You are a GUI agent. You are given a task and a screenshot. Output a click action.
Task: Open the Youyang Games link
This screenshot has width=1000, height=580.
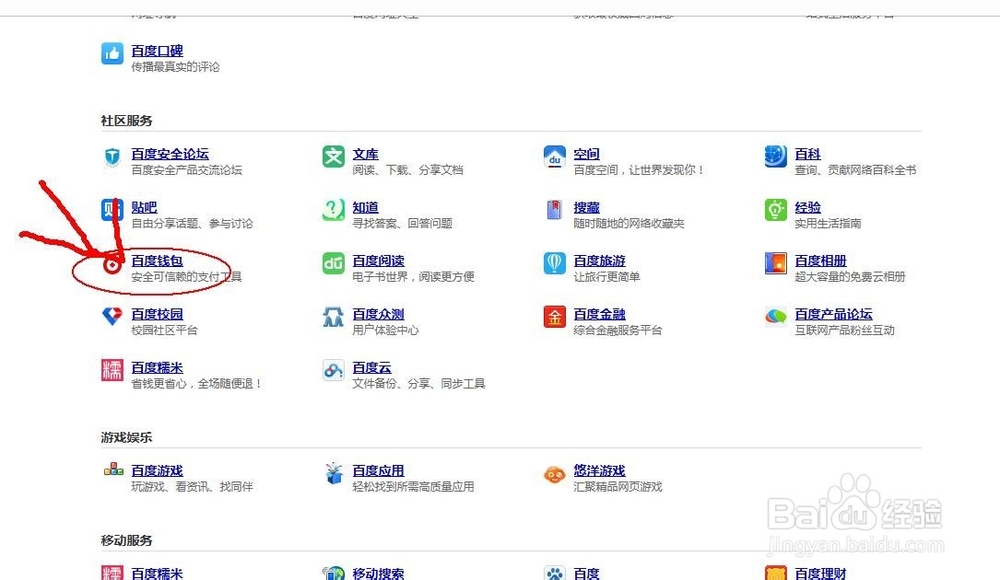click(598, 471)
